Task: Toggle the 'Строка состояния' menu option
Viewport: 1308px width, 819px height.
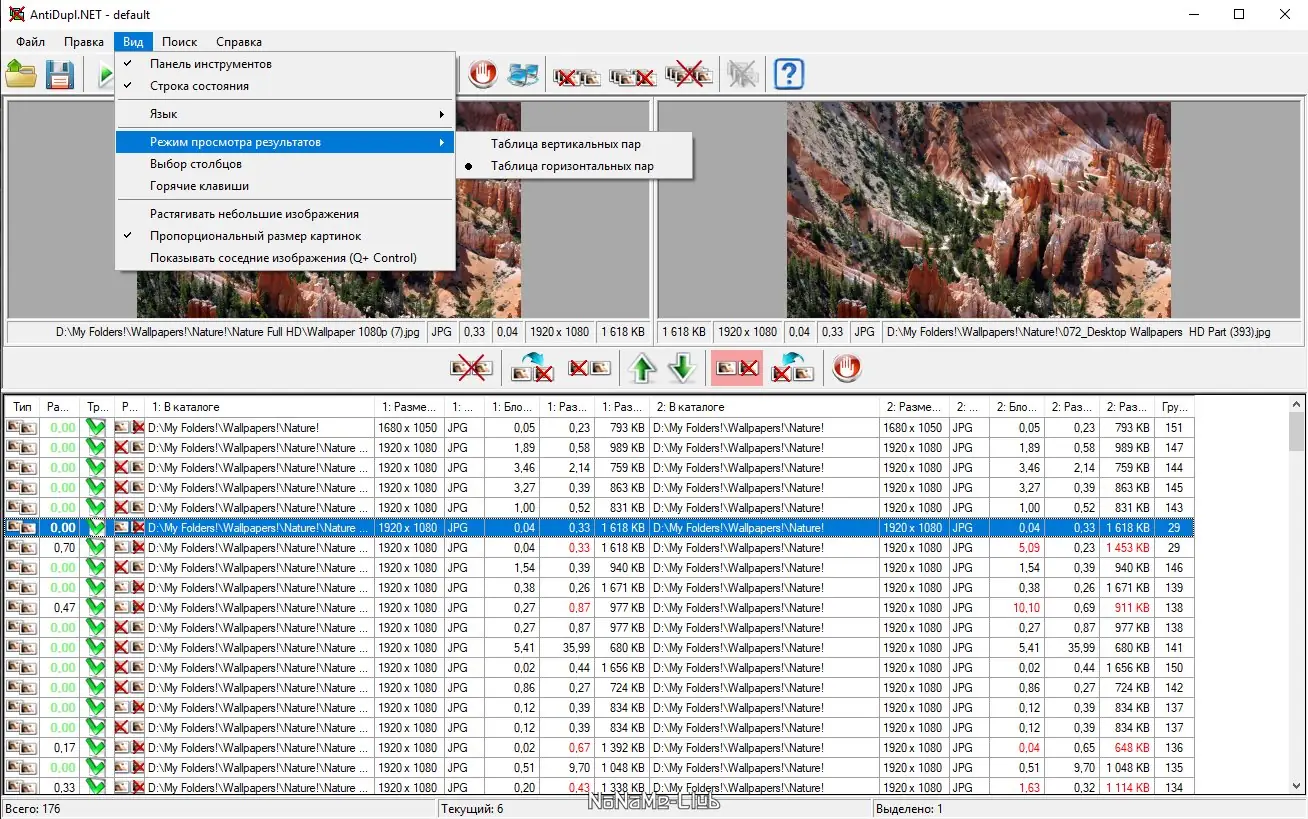Action: pos(285,86)
